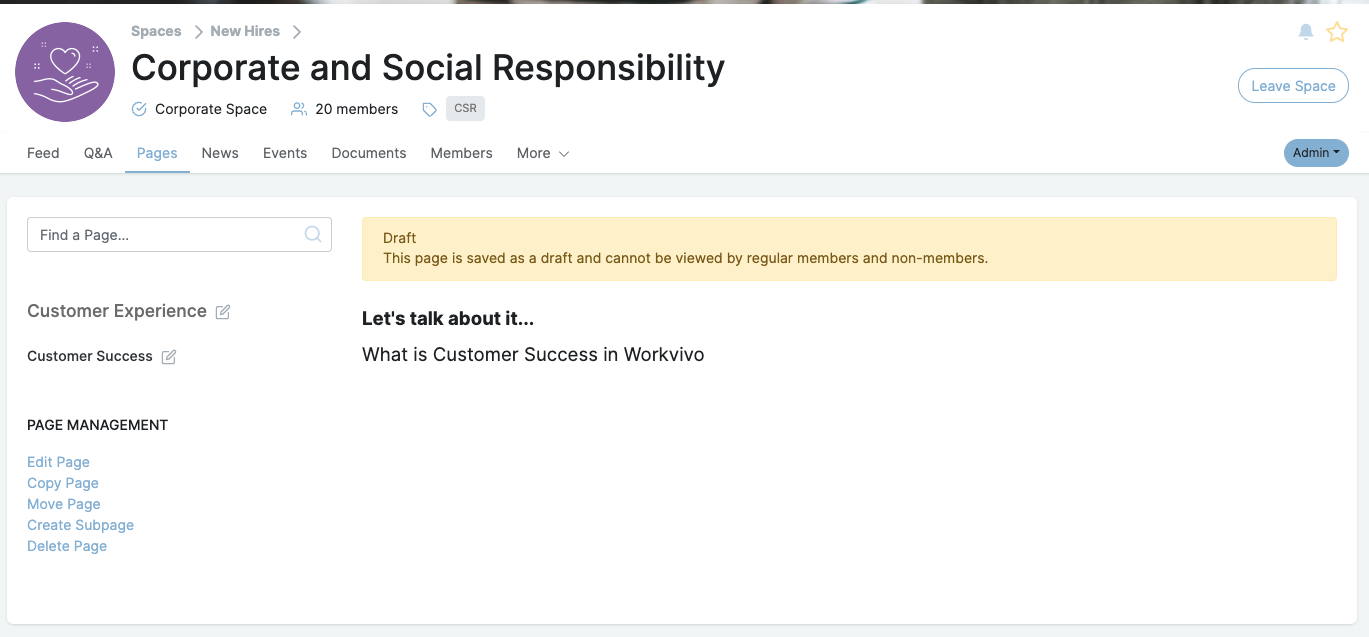
Task: Click the Move Page link
Action: (x=64, y=504)
